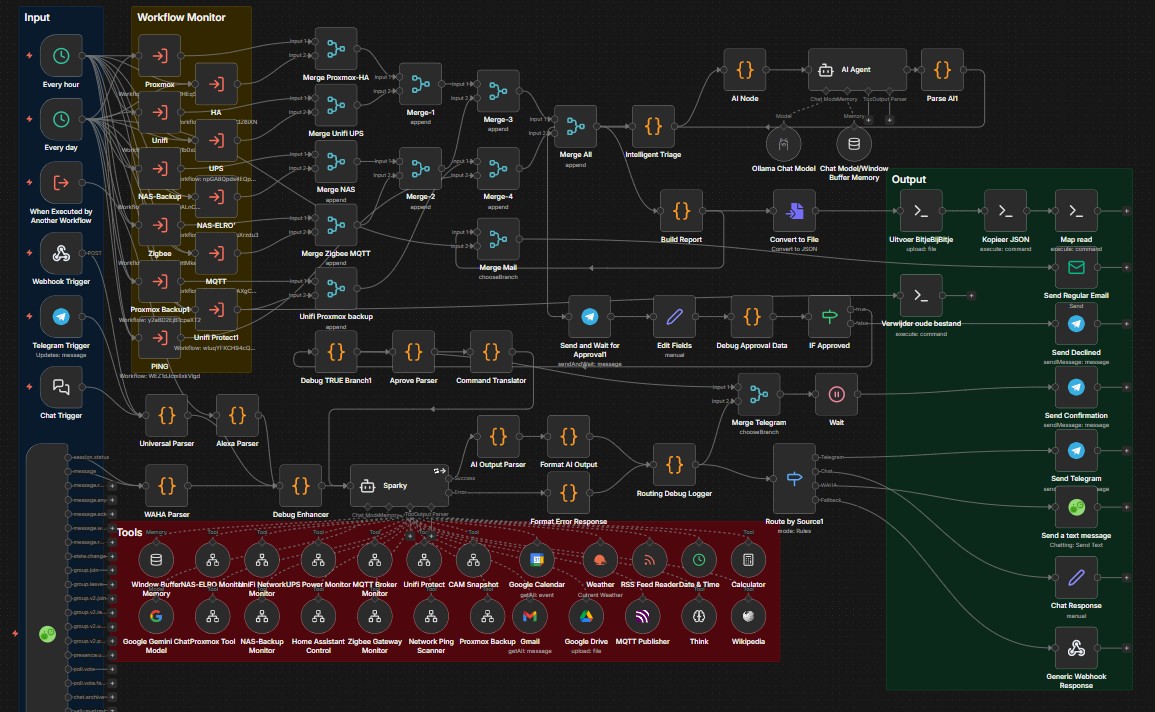Viewport: 1155px width, 712px height.
Task: Click the Current Weather tool icon
Action: point(600,561)
